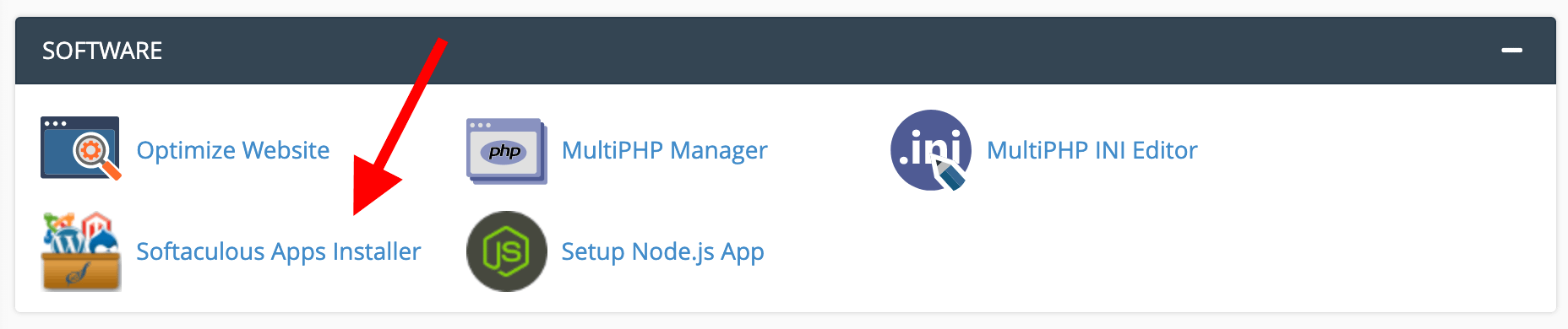Open the Optimize Website icon
The width and height of the screenshot is (1568, 329).
pyautogui.click(x=81, y=148)
